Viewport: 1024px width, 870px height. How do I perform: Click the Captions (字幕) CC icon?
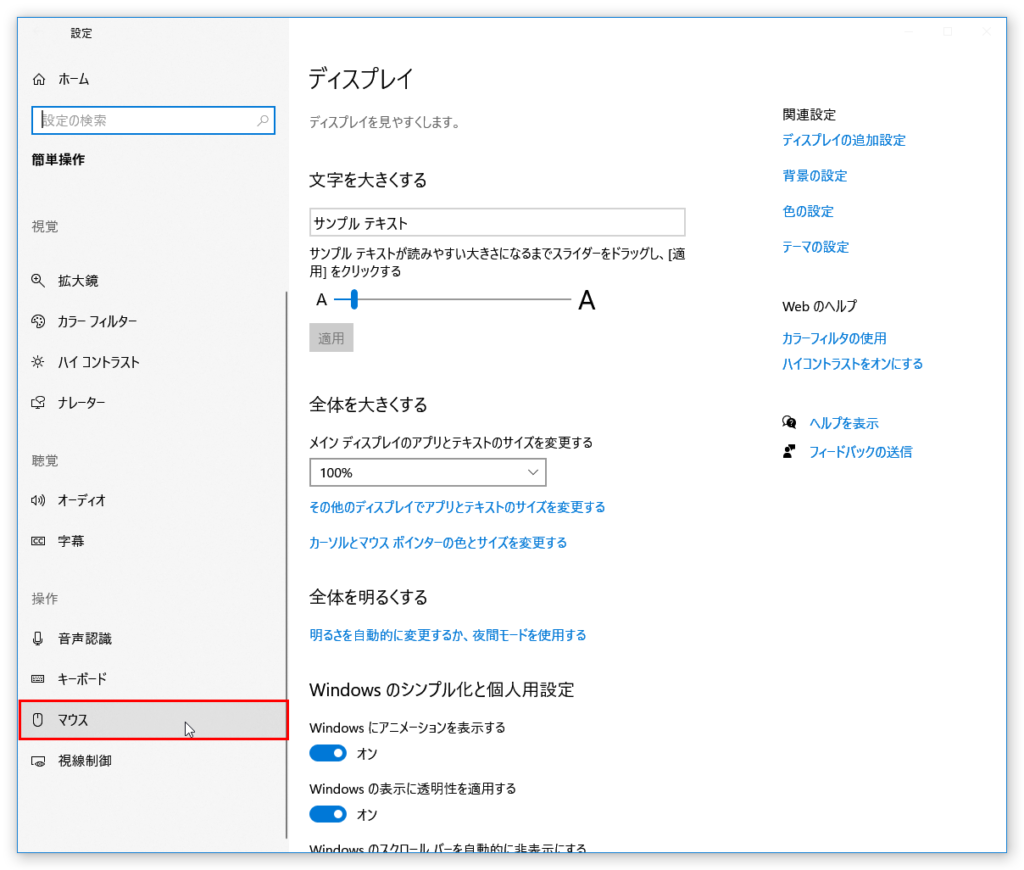38,541
